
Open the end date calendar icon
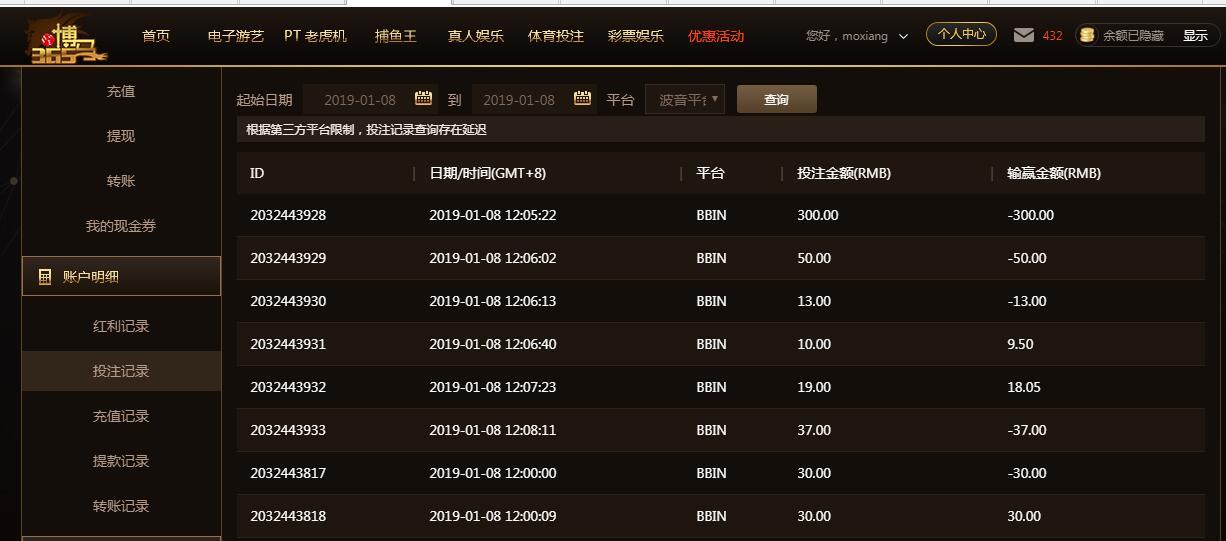pos(583,98)
